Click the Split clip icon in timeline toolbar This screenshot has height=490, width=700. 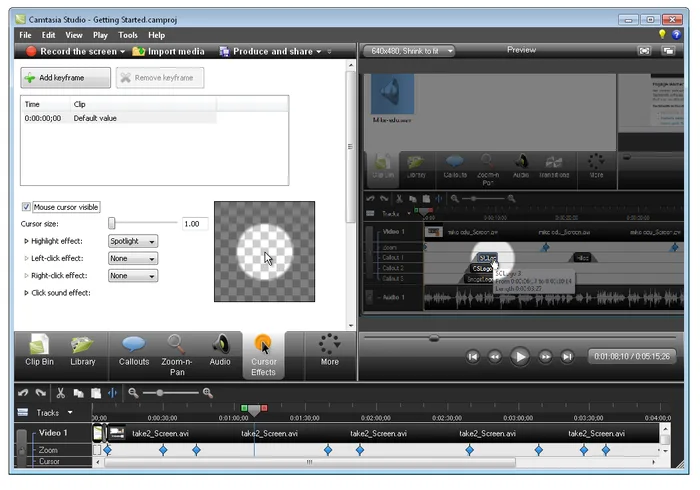112,393
